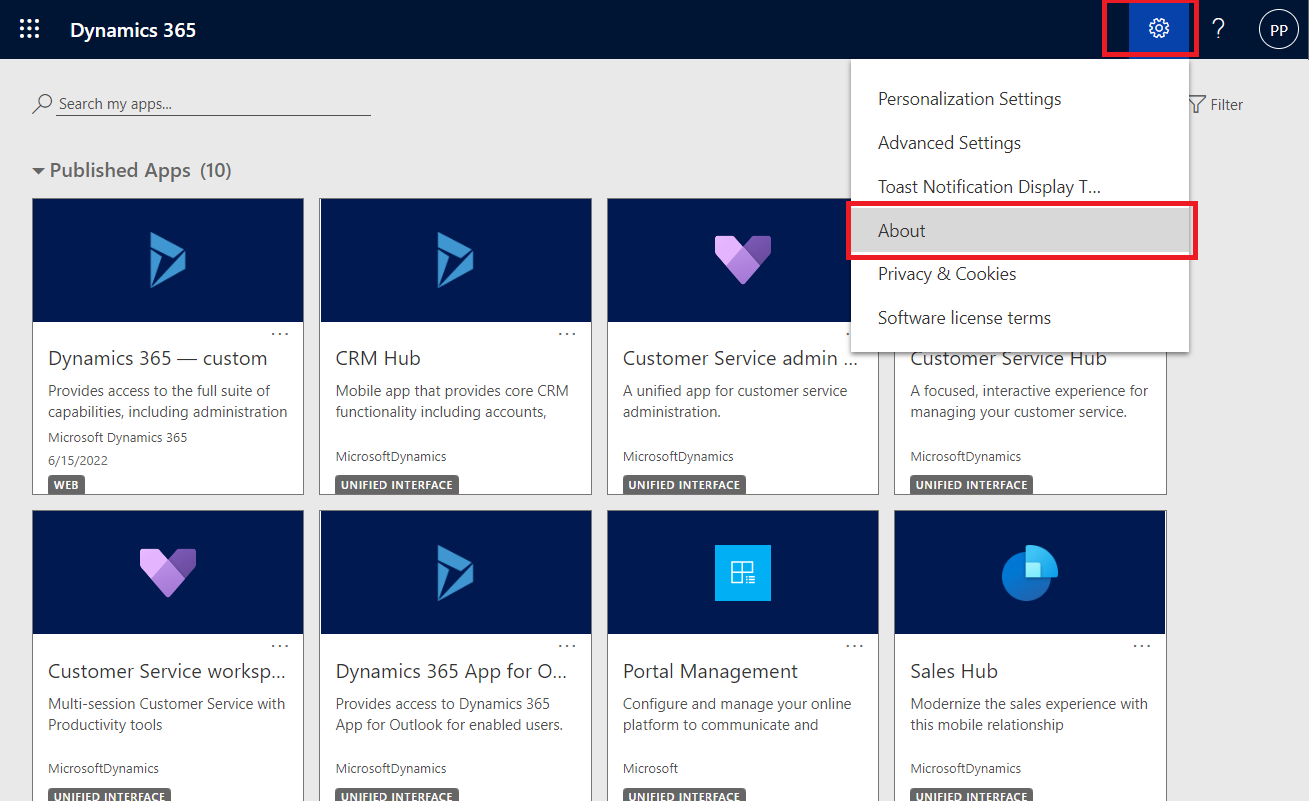Open the Customer Service admin app icon
Image resolution: width=1309 pixels, height=801 pixels.
743,260
